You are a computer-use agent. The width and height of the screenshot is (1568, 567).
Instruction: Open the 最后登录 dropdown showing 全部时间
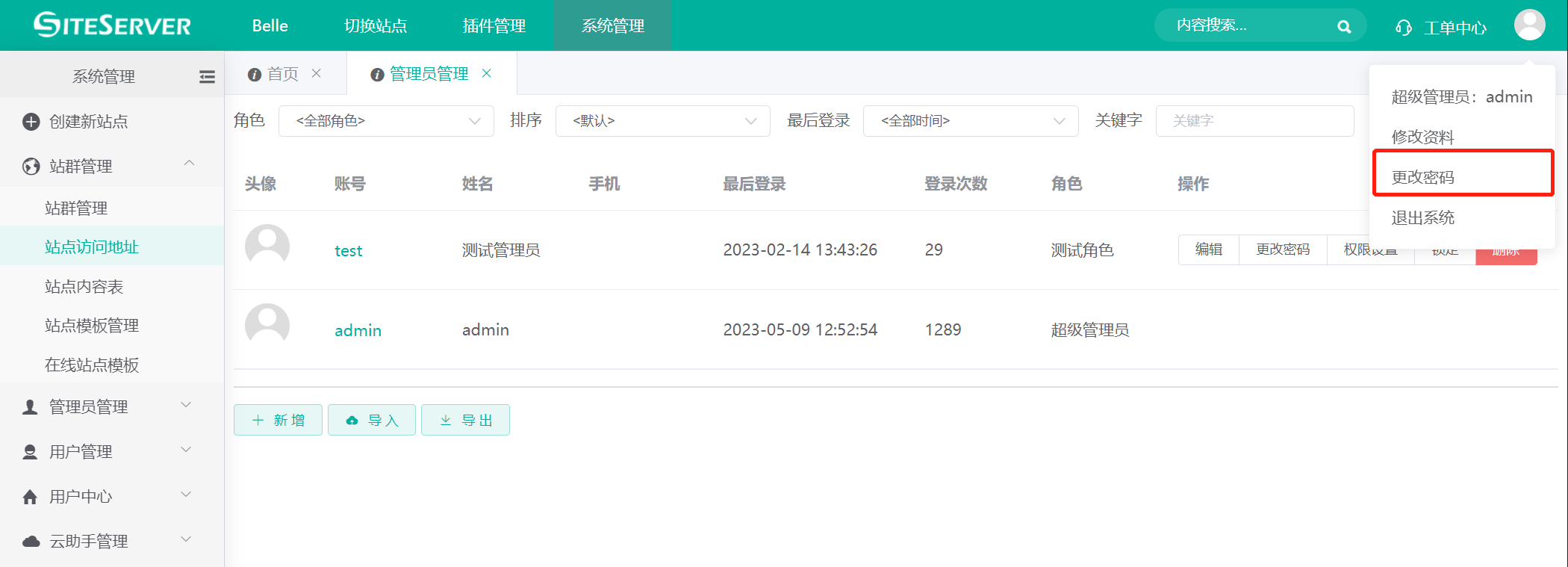pyautogui.click(x=971, y=121)
